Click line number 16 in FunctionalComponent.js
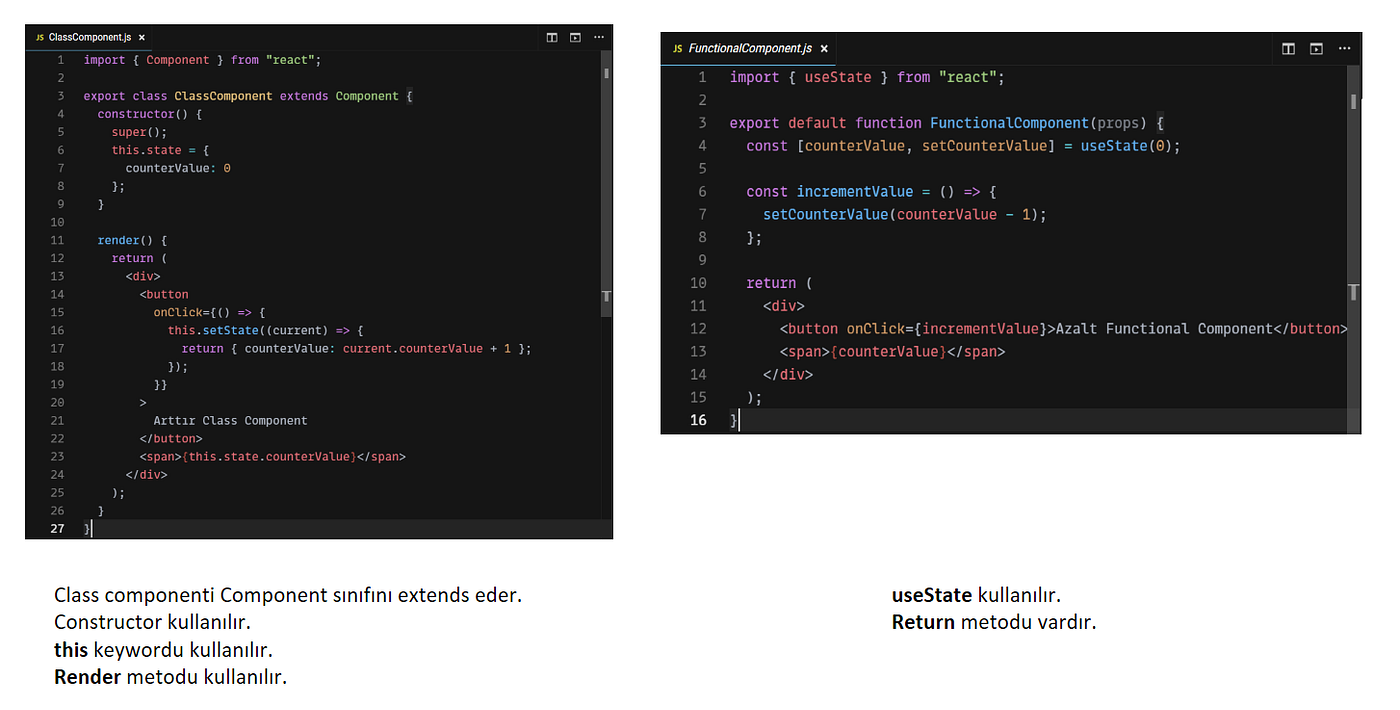This screenshot has width=1400, height=710. (x=698, y=420)
